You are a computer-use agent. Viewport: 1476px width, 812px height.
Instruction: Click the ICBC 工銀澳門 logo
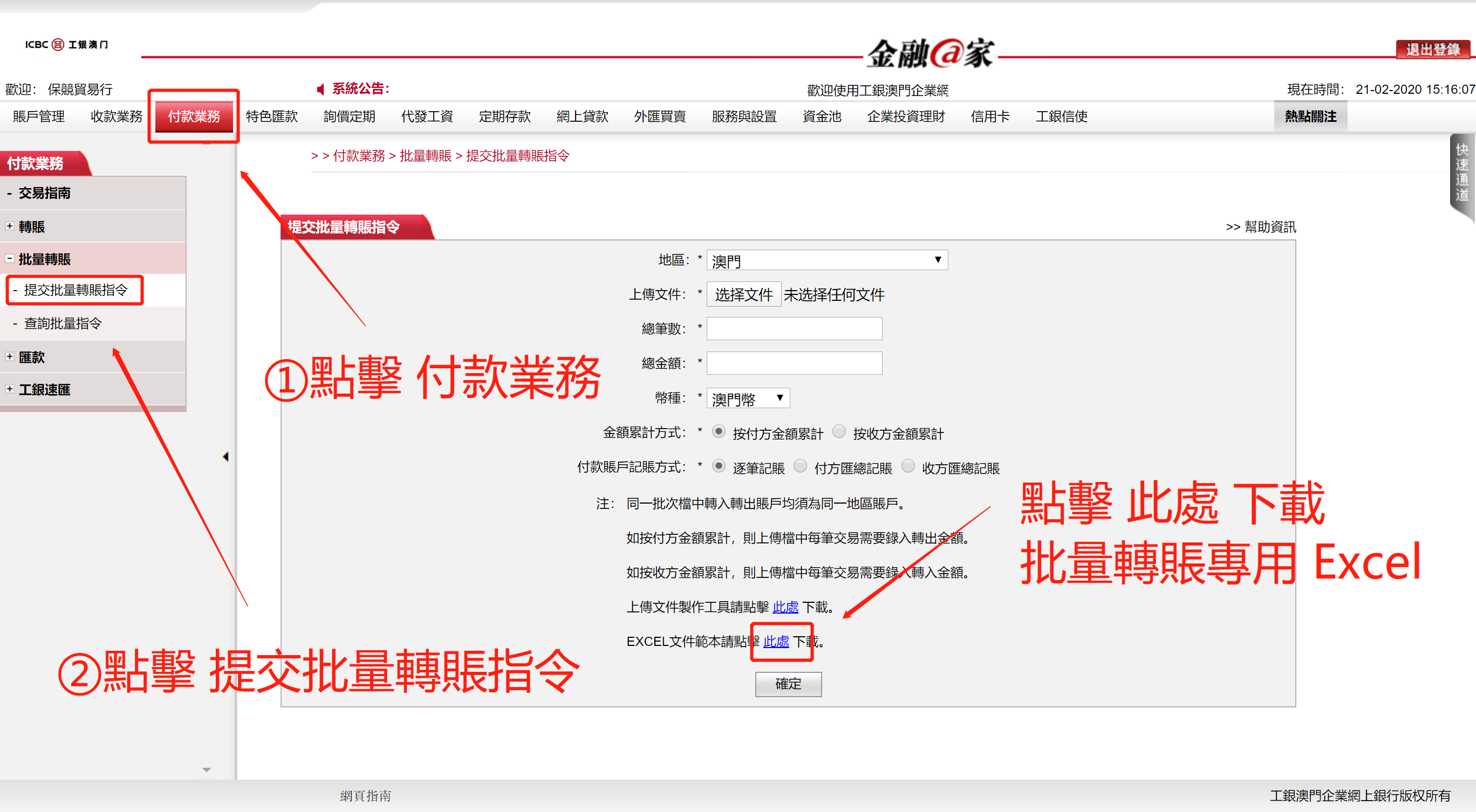click(x=65, y=45)
